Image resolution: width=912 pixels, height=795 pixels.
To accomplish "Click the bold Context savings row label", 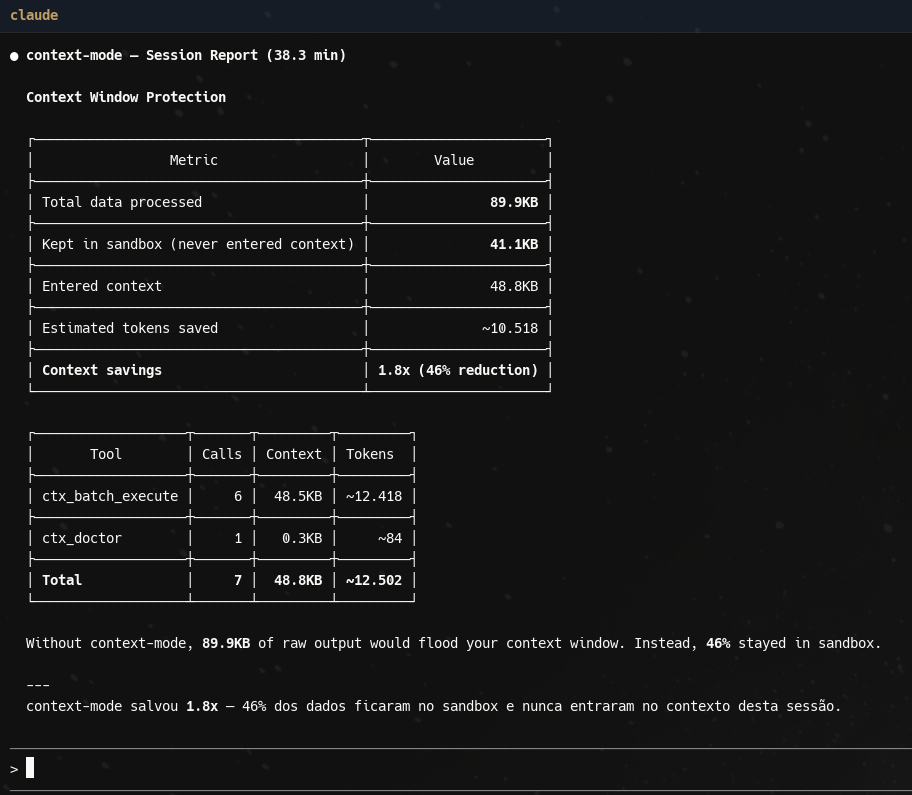I will click(102, 370).
